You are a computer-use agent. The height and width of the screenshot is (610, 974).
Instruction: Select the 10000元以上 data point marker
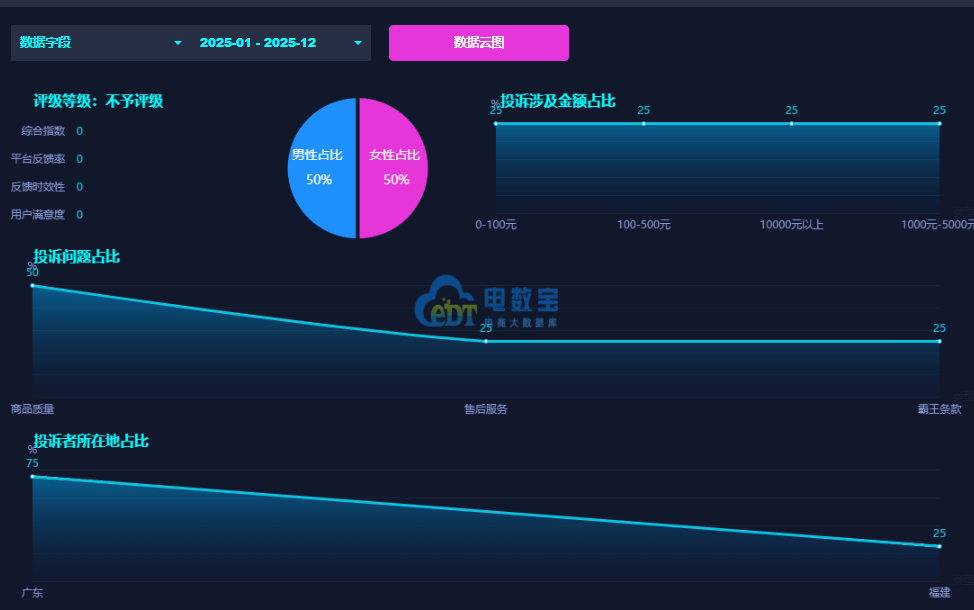pyautogui.click(x=791, y=124)
